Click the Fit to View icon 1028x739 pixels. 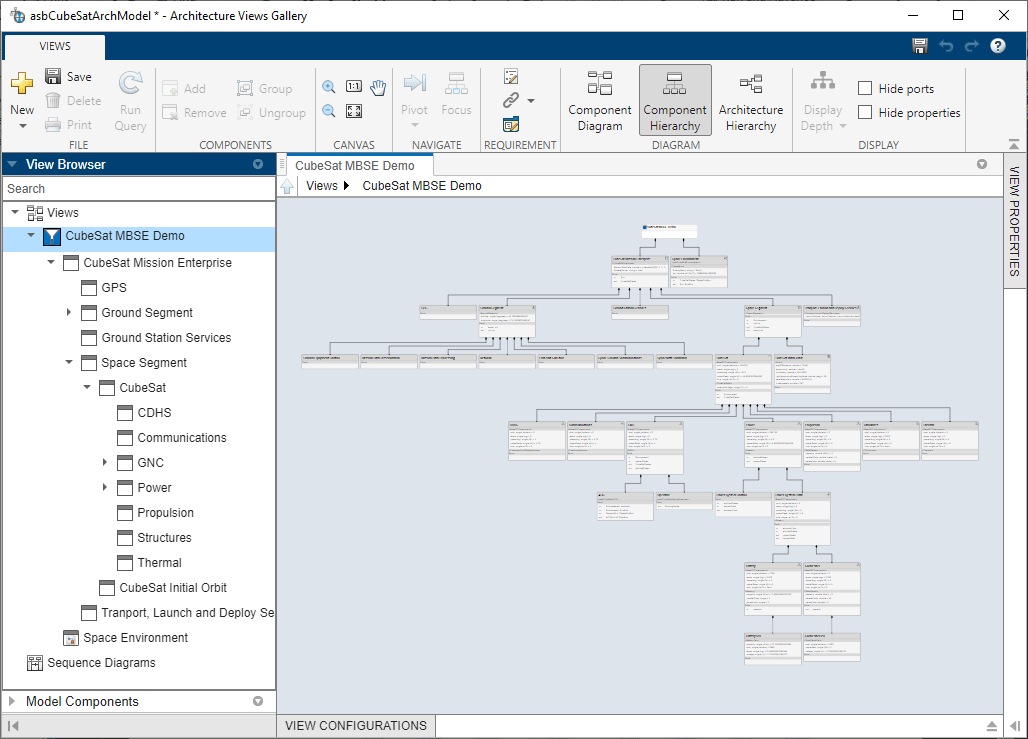353,111
